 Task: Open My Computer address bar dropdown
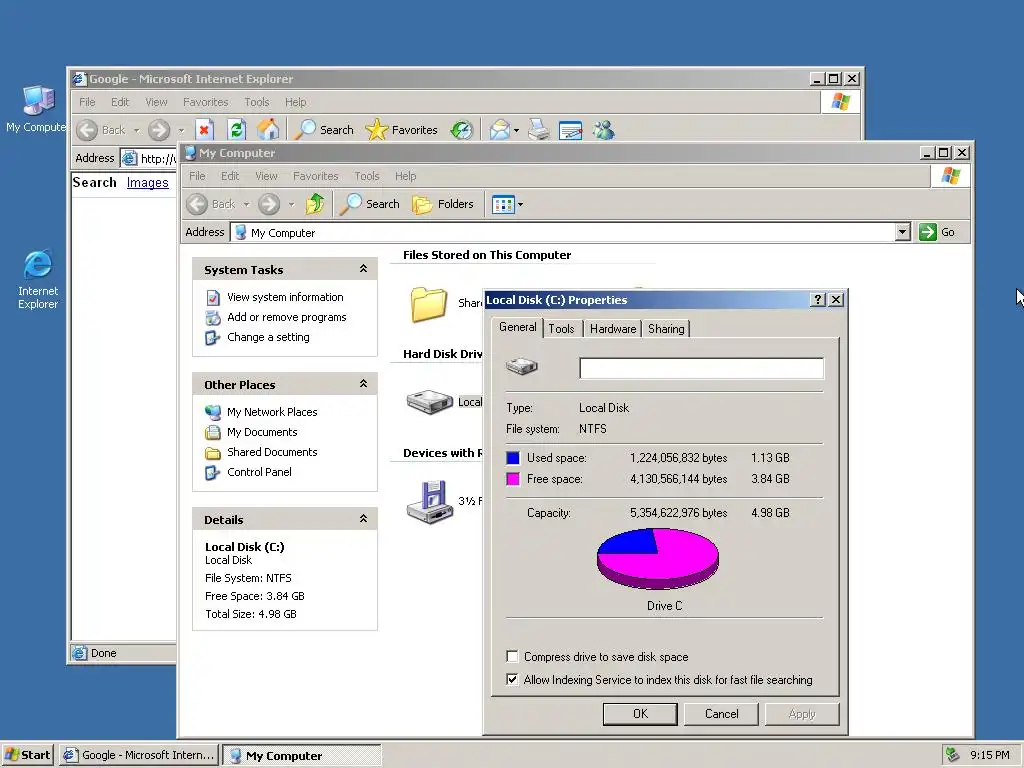point(903,232)
